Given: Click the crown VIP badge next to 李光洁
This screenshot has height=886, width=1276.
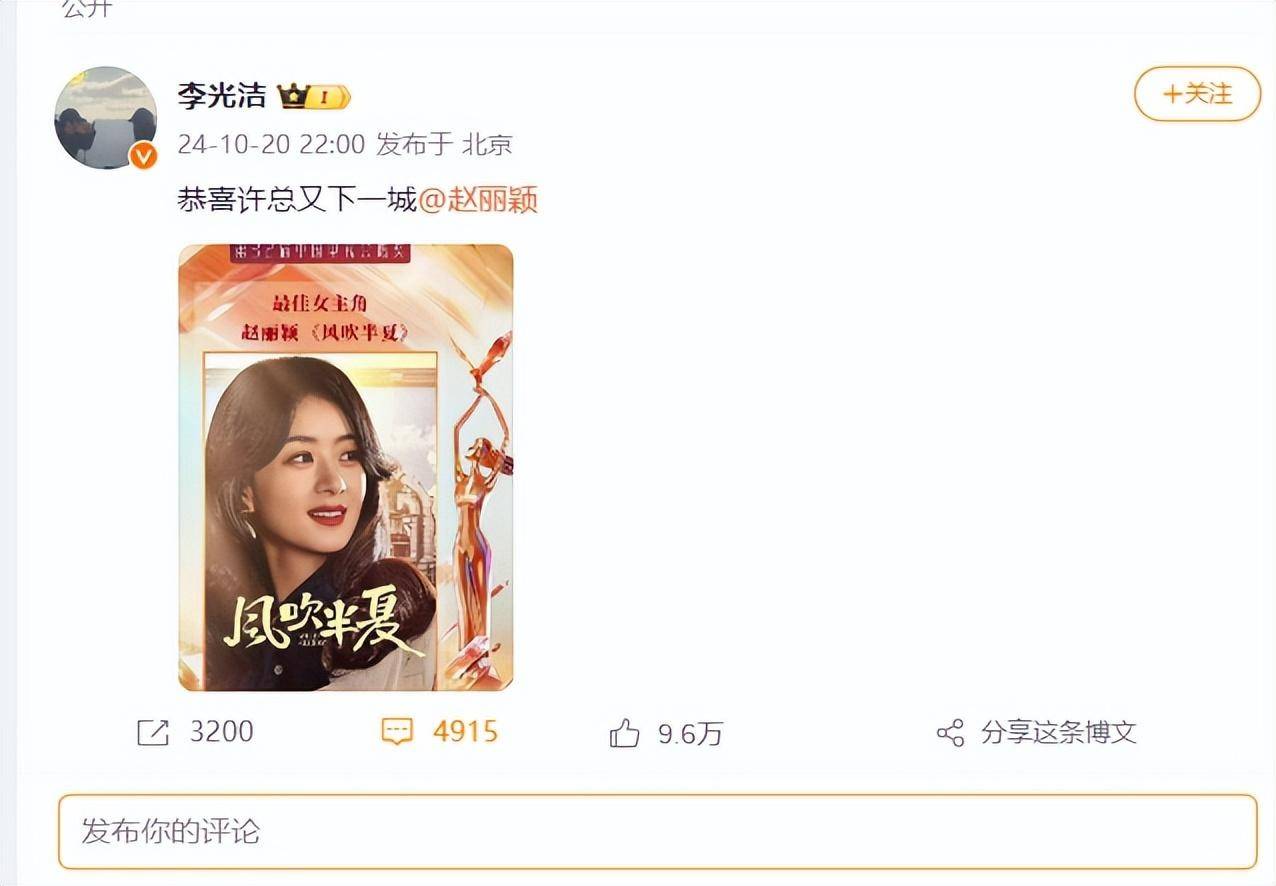Looking at the screenshot, I should click(x=314, y=97).
